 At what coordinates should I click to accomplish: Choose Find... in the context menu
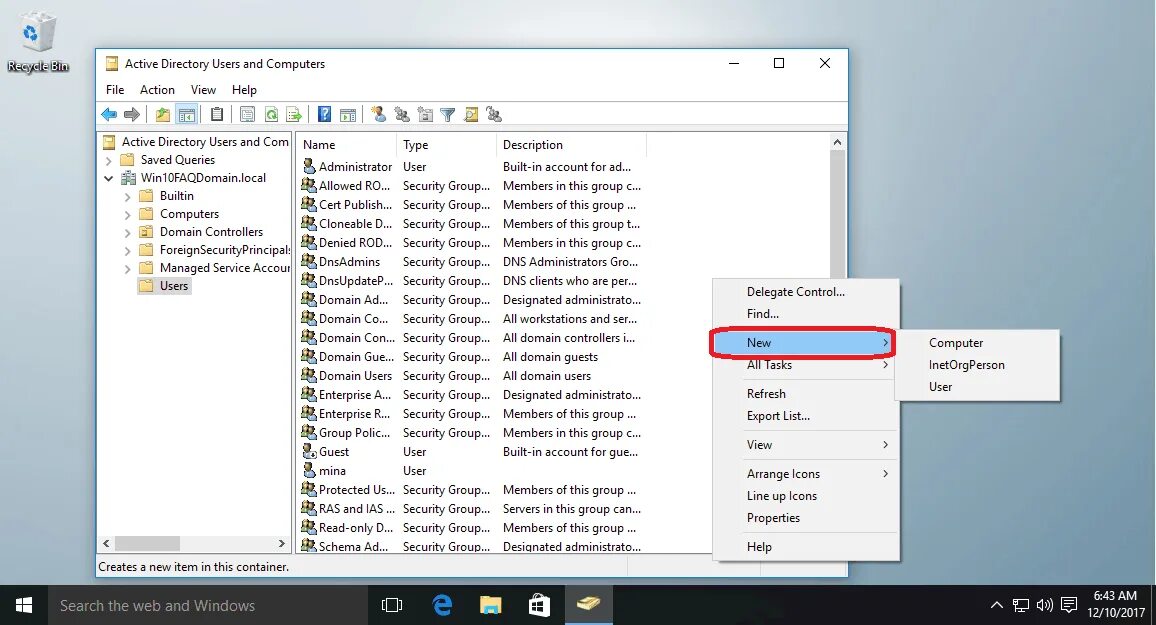click(806, 314)
